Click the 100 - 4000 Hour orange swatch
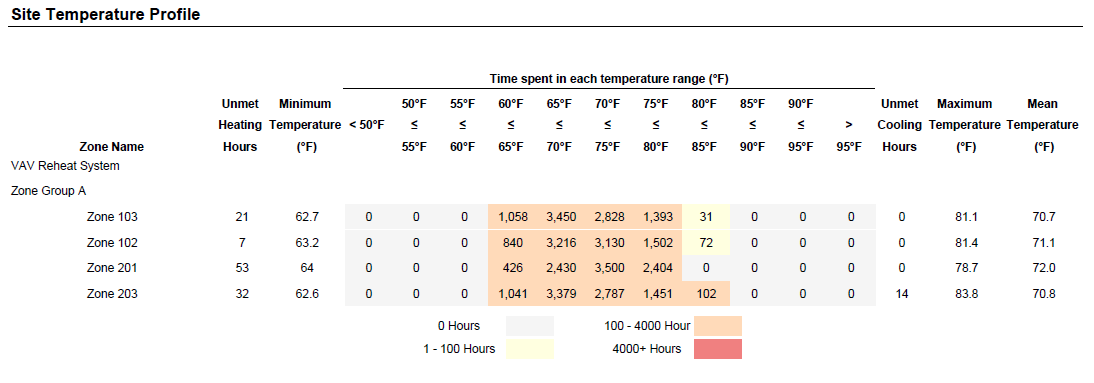Viewport: 1094px width, 383px height. [718, 326]
